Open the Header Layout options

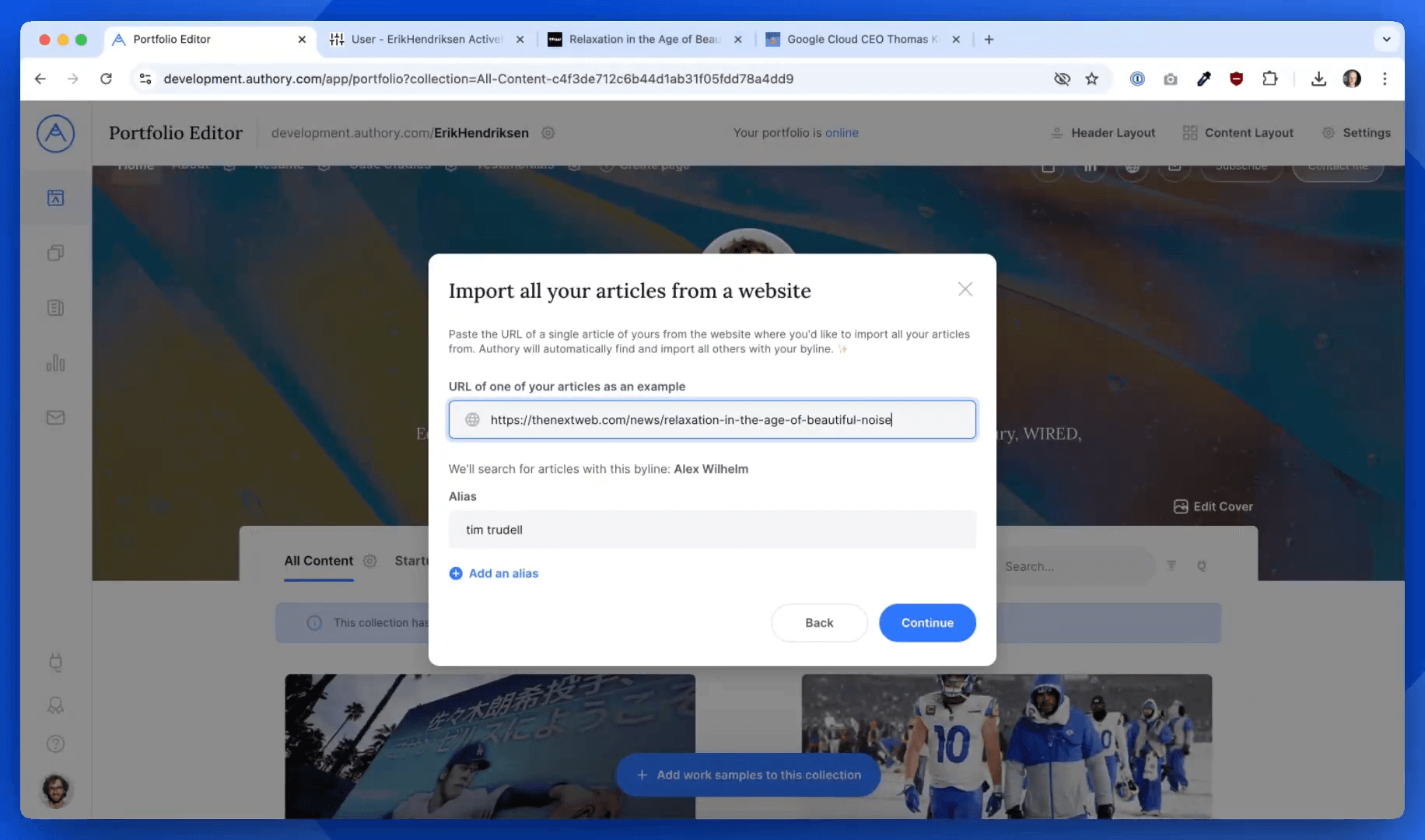(1103, 133)
